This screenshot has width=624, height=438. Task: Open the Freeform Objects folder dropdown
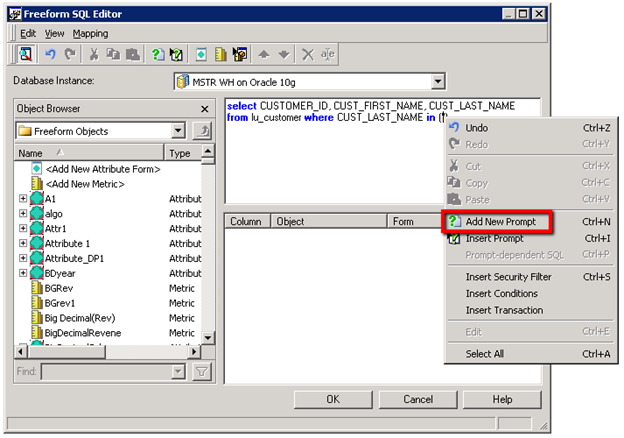pyautogui.click(x=178, y=131)
